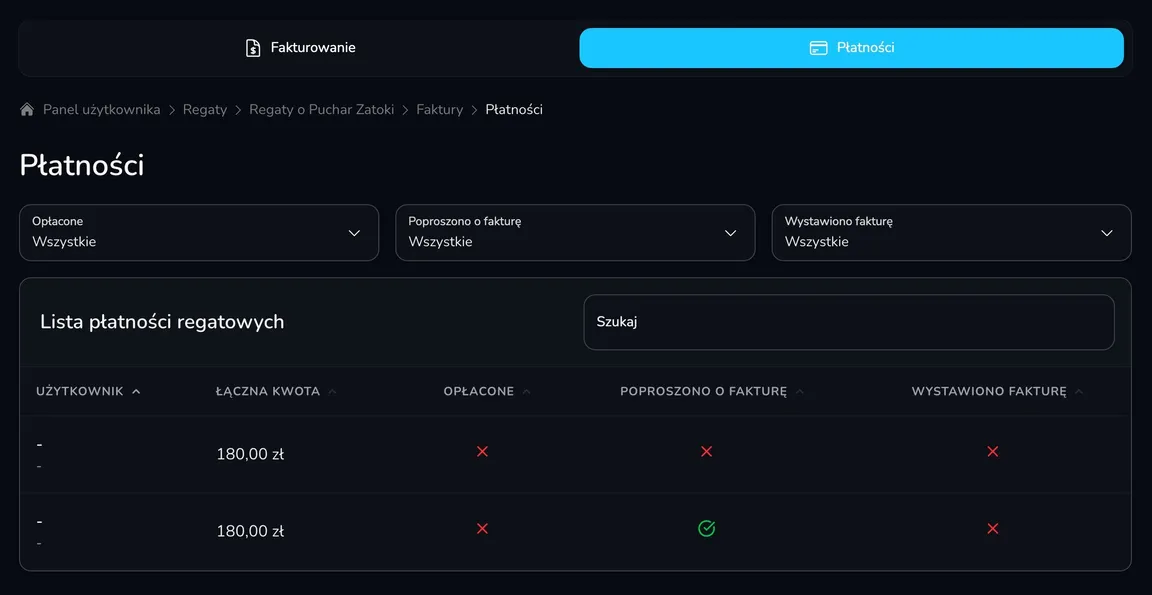Sort by Wystawiono fakturę column header

tap(997, 392)
